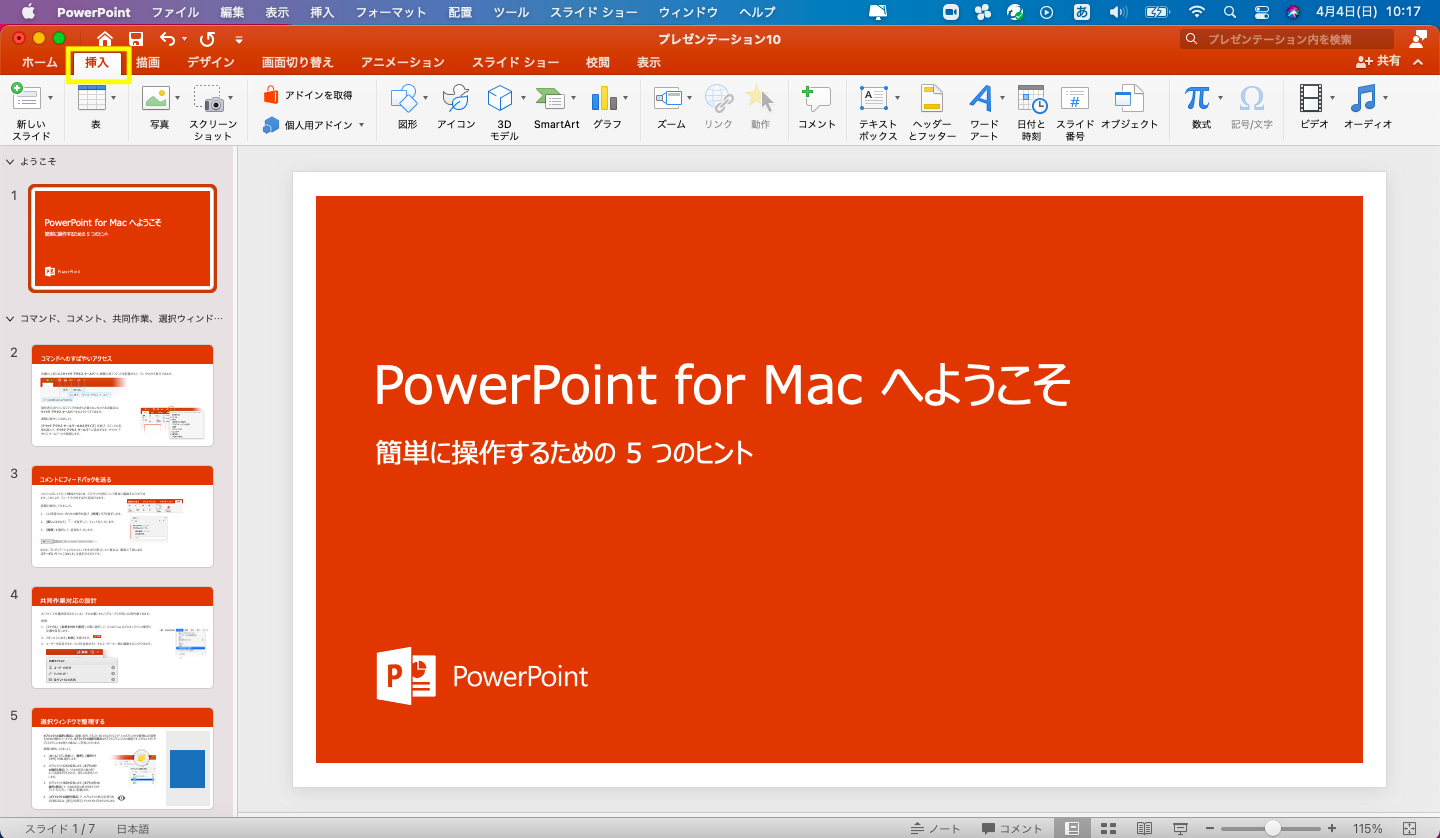Open the ファイル menu in menu bar
The height and width of the screenshot is (838, 1440).
[x=175, y=12]
